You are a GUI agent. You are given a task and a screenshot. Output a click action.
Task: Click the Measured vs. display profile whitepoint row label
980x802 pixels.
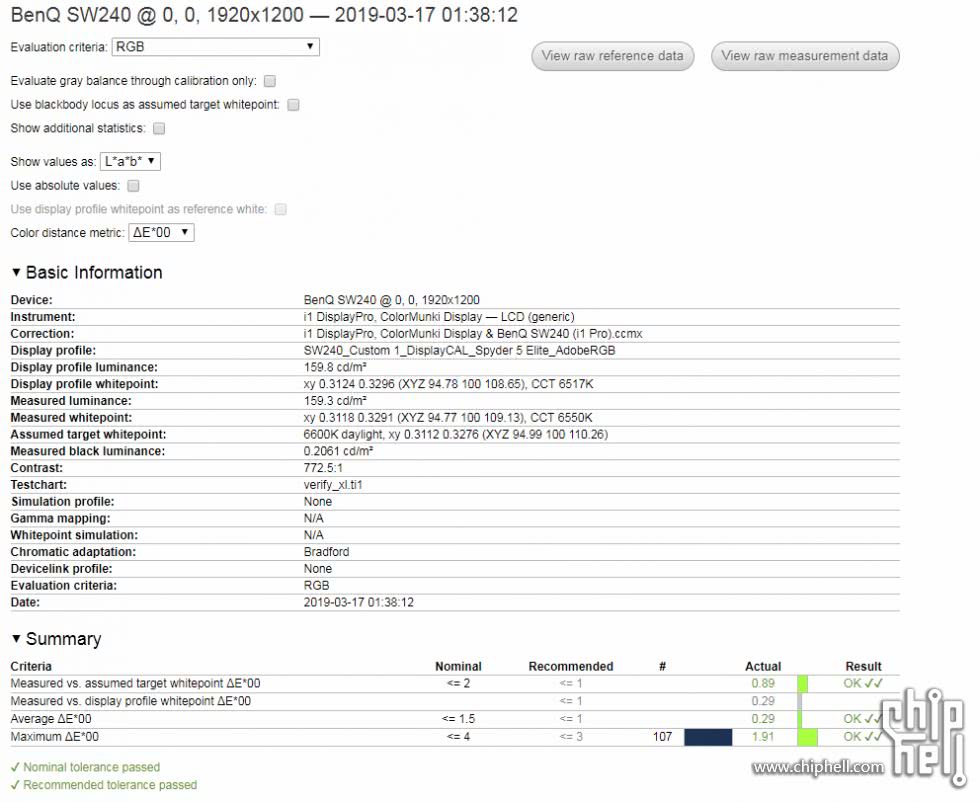coord(131,702)
